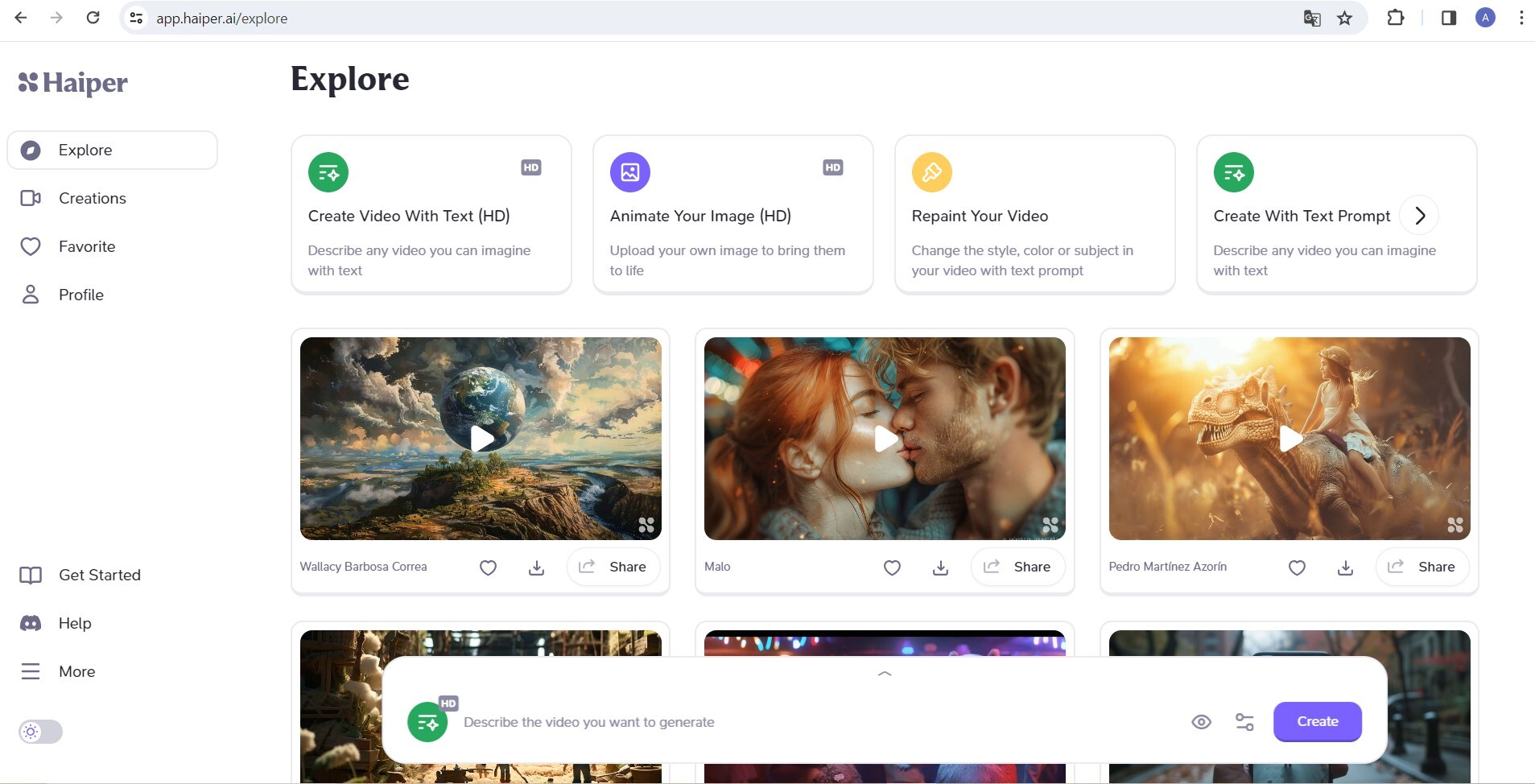Click the Create button
Screen dimensions: 1535x784
pos(1318,722)
